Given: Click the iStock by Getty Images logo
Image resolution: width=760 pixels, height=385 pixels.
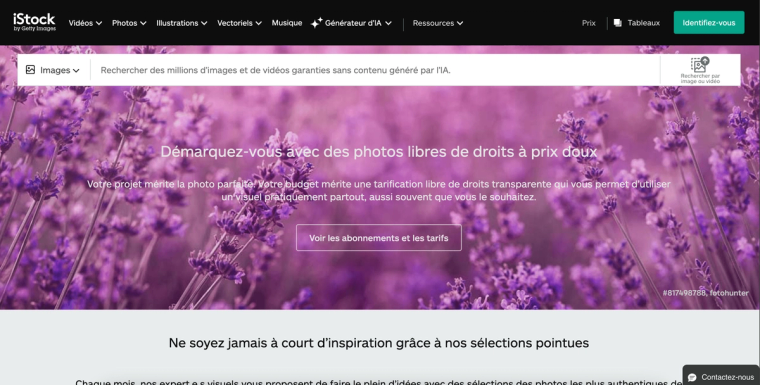Looking at the screenshot, I should (x=34, y=22).
